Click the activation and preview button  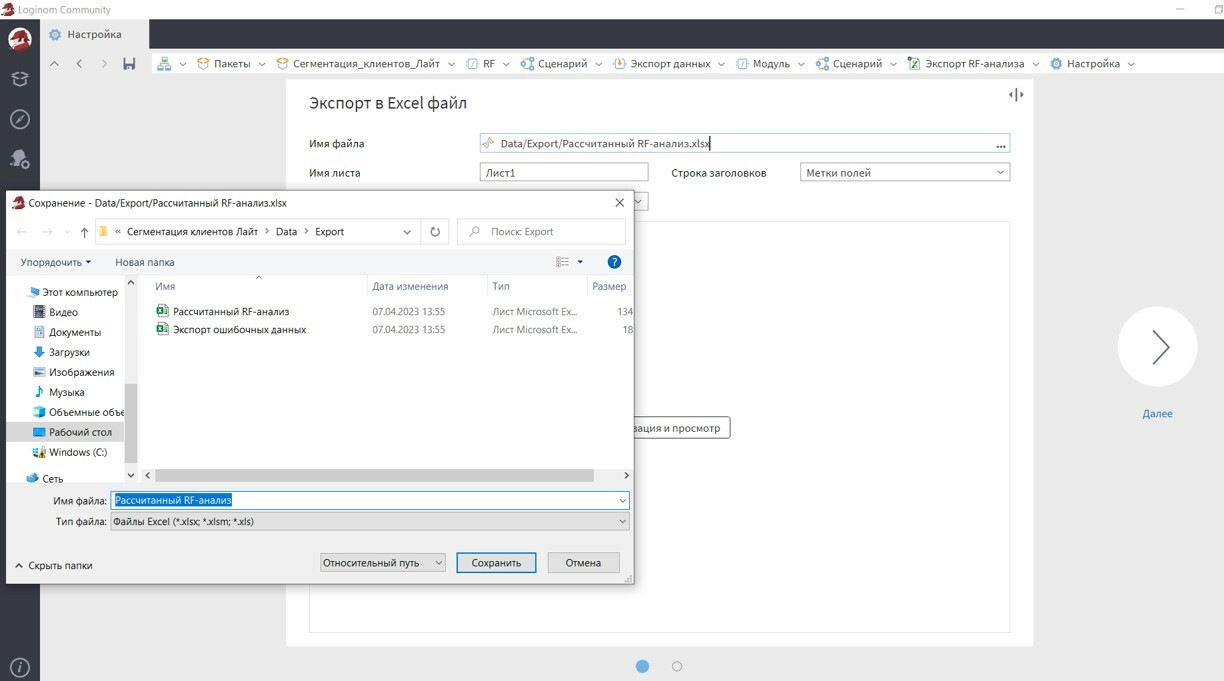pyautogui.click(x=682, y=428)
